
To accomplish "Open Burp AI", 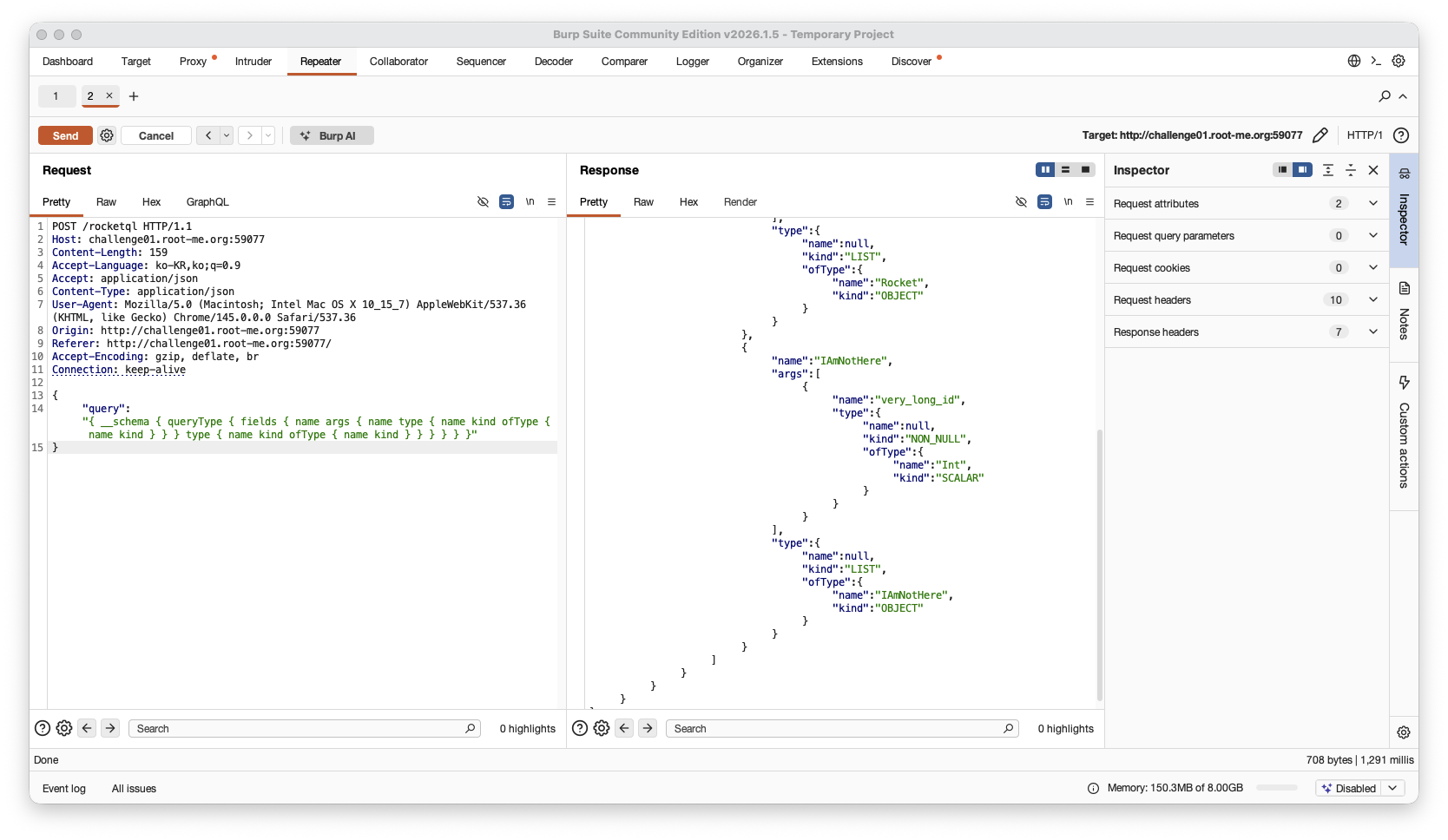I will [332, 135].
